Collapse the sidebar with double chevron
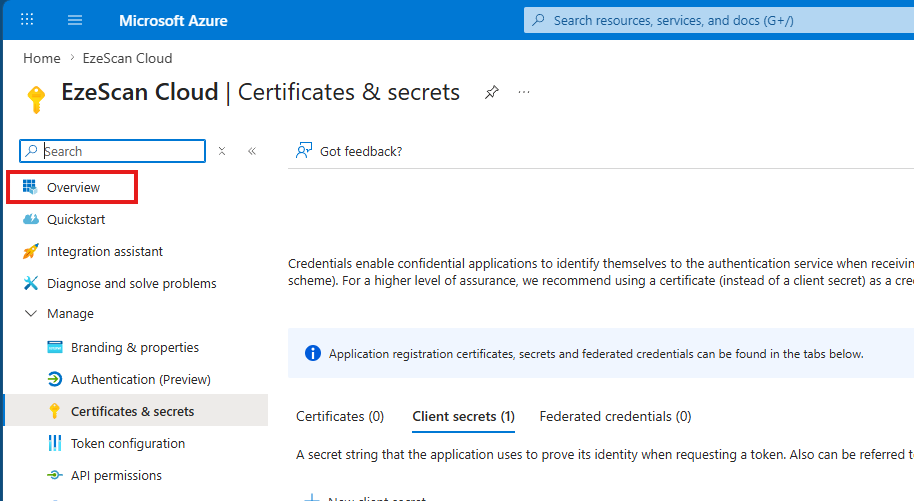 [252, 151]
